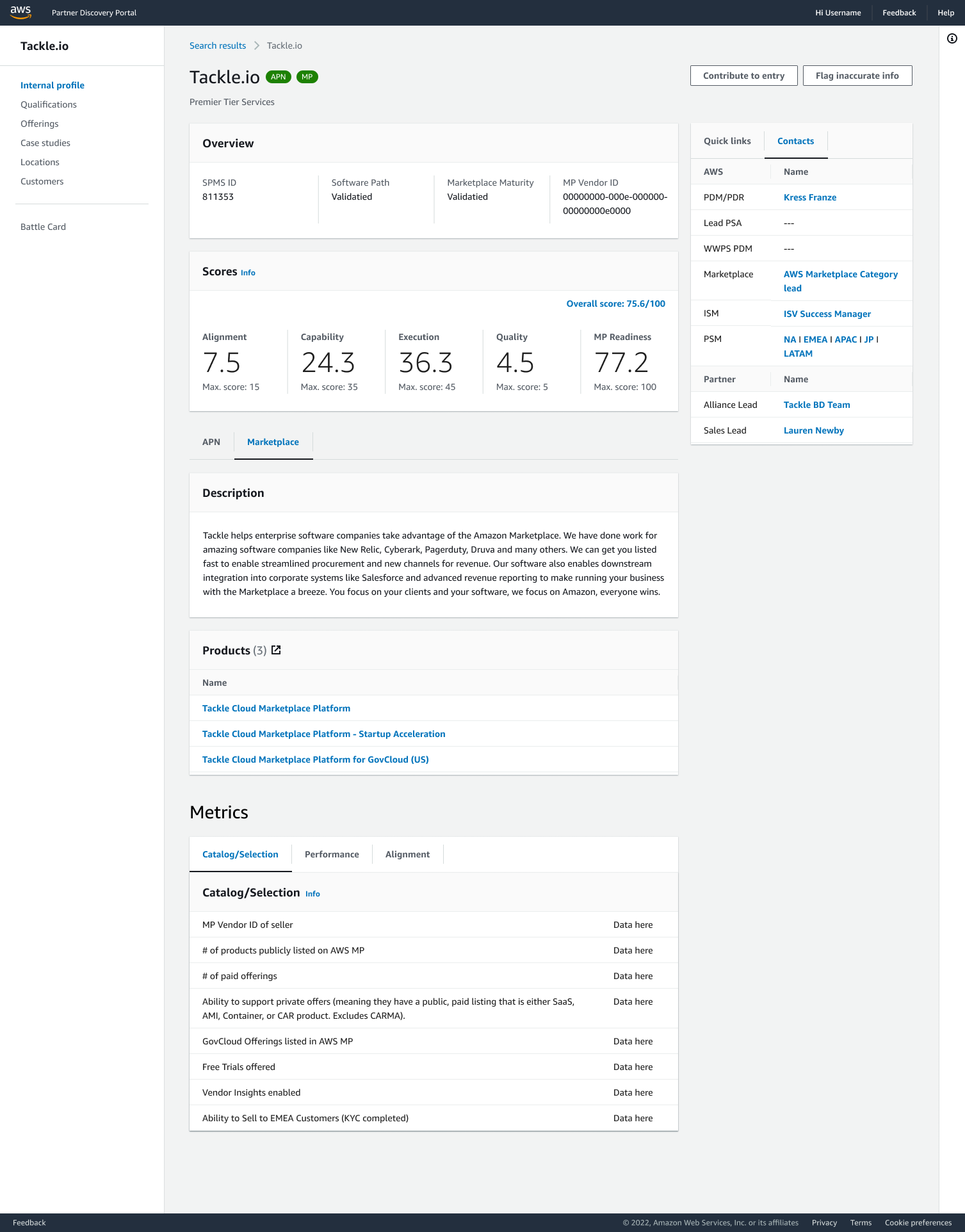The width and height of the screenshot is (965, 1232).
Task: Click the MP badge next to Tackle.io
Action: 307,77
